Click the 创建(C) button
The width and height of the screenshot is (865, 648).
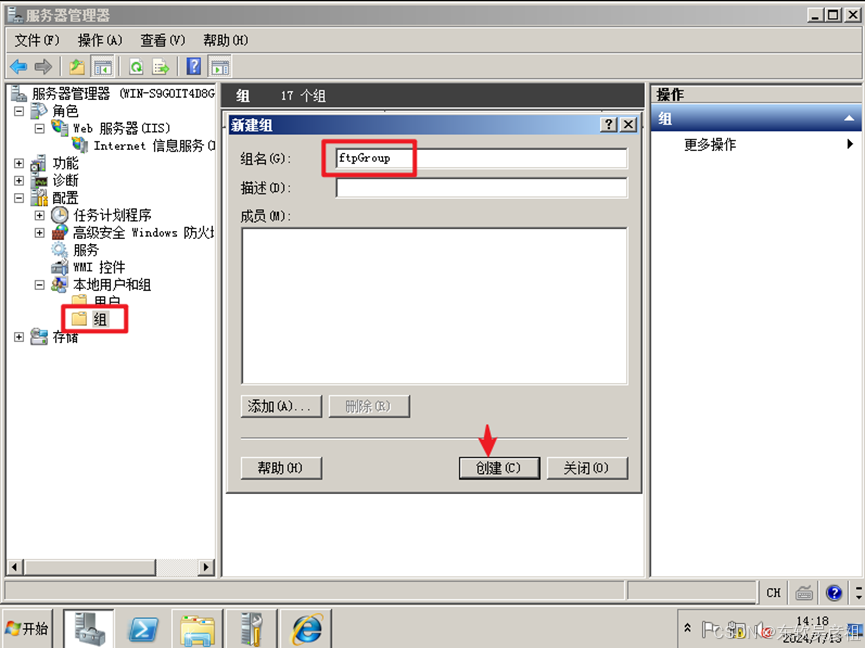tap(499, 468)
